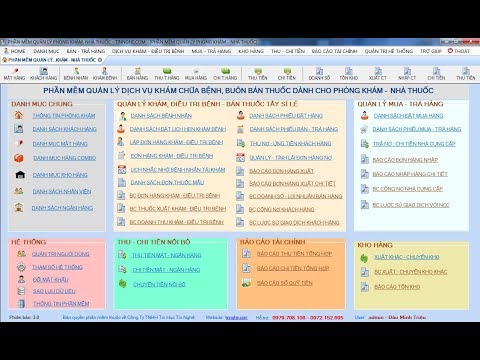Open the DỊCH VỤ KHÁM - ĐIỀU TRỊ BỆNH menu

tap(148, 51)
